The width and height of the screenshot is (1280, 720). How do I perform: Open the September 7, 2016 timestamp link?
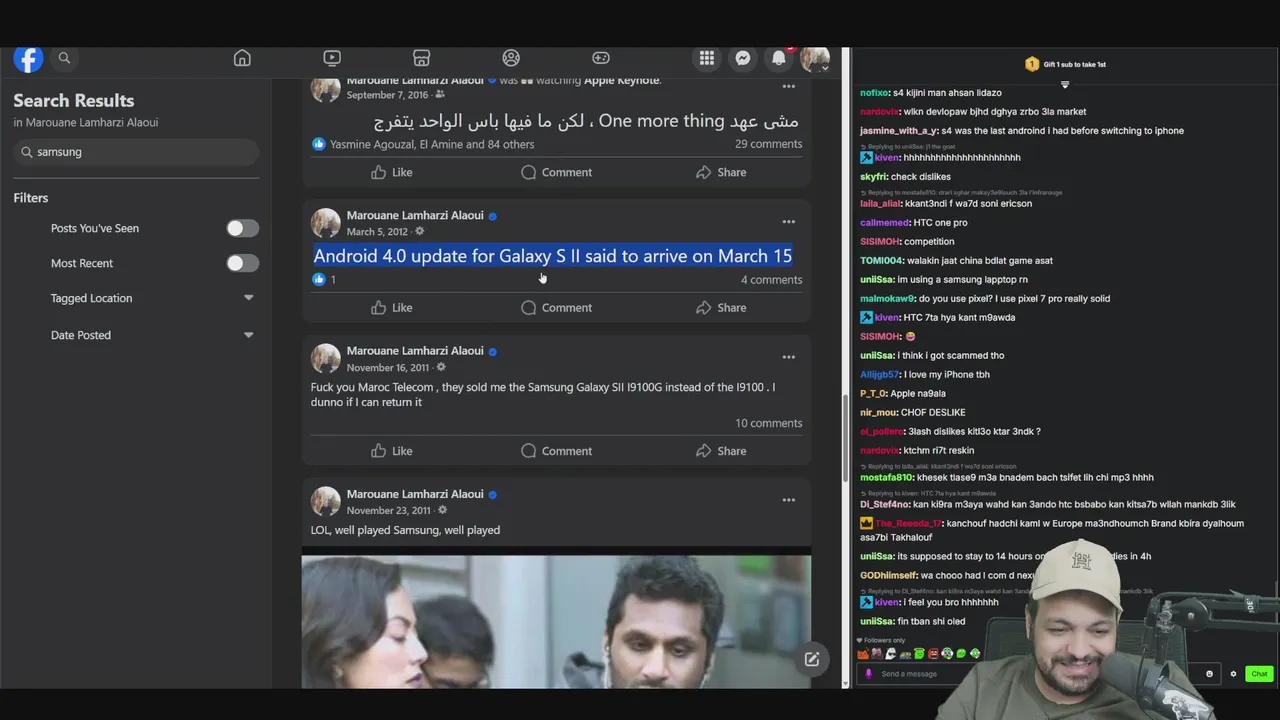tap(387, 95)
